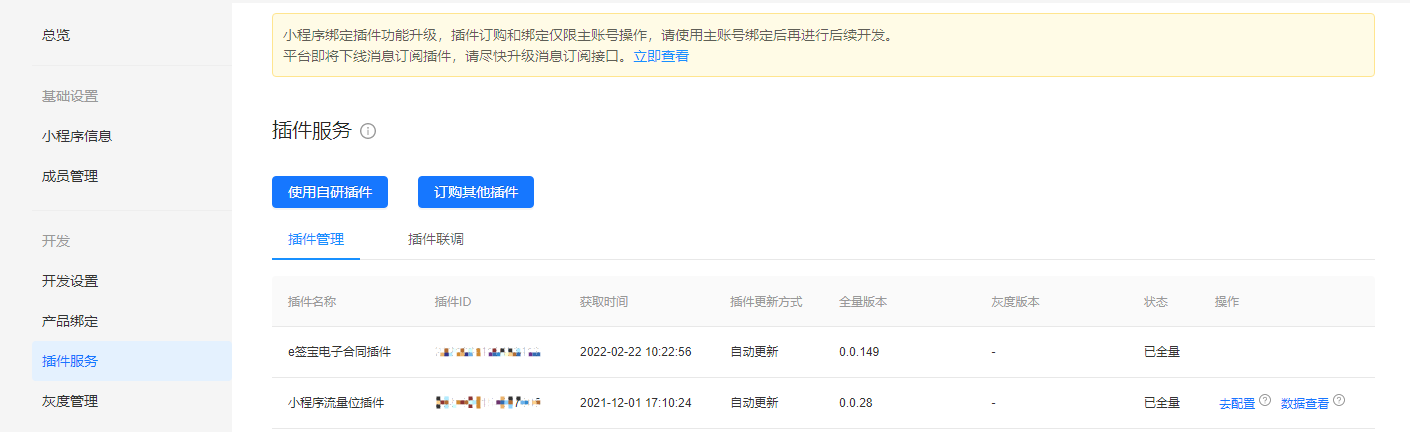Click the 插件更新方式 column header
The width and height of the screenshot is (1410, 432).
pyautogui.click(x=766, y=301)
